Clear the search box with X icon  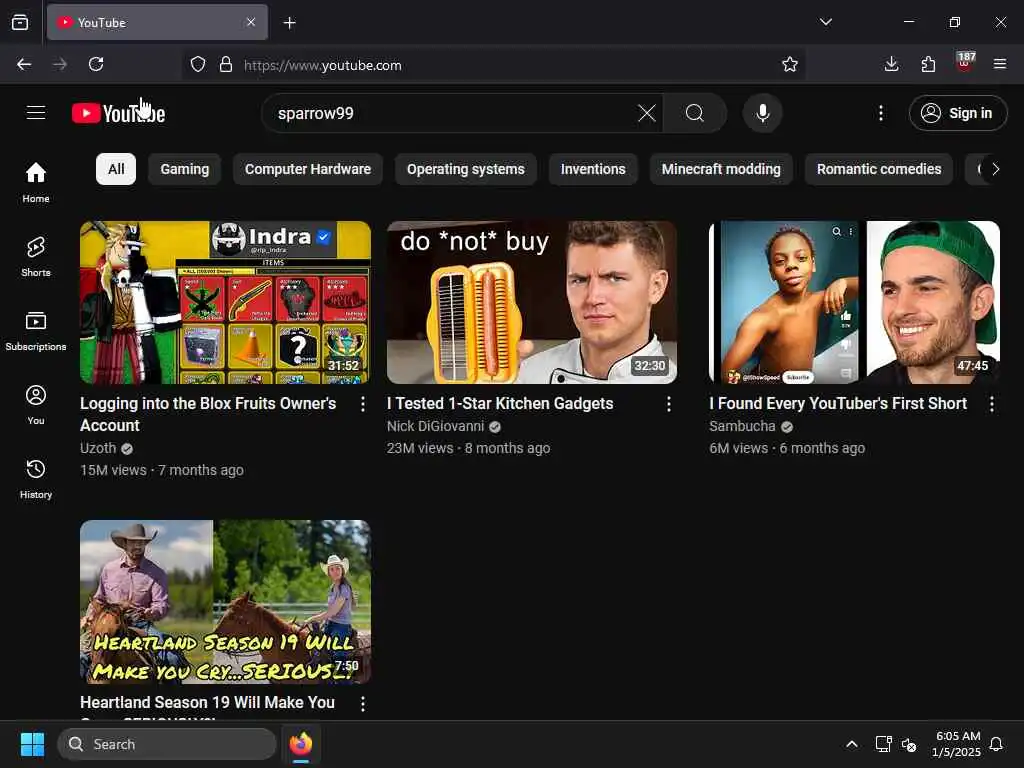pos(647,113)
